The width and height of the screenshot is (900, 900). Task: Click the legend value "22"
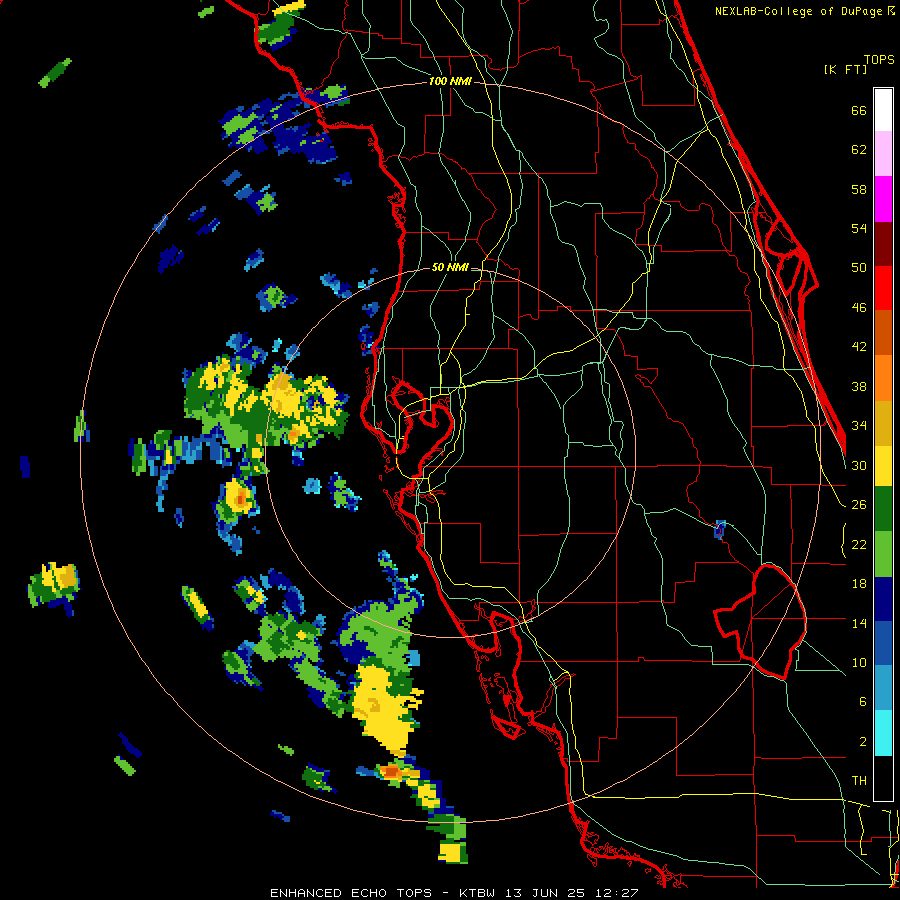(859, 545)
